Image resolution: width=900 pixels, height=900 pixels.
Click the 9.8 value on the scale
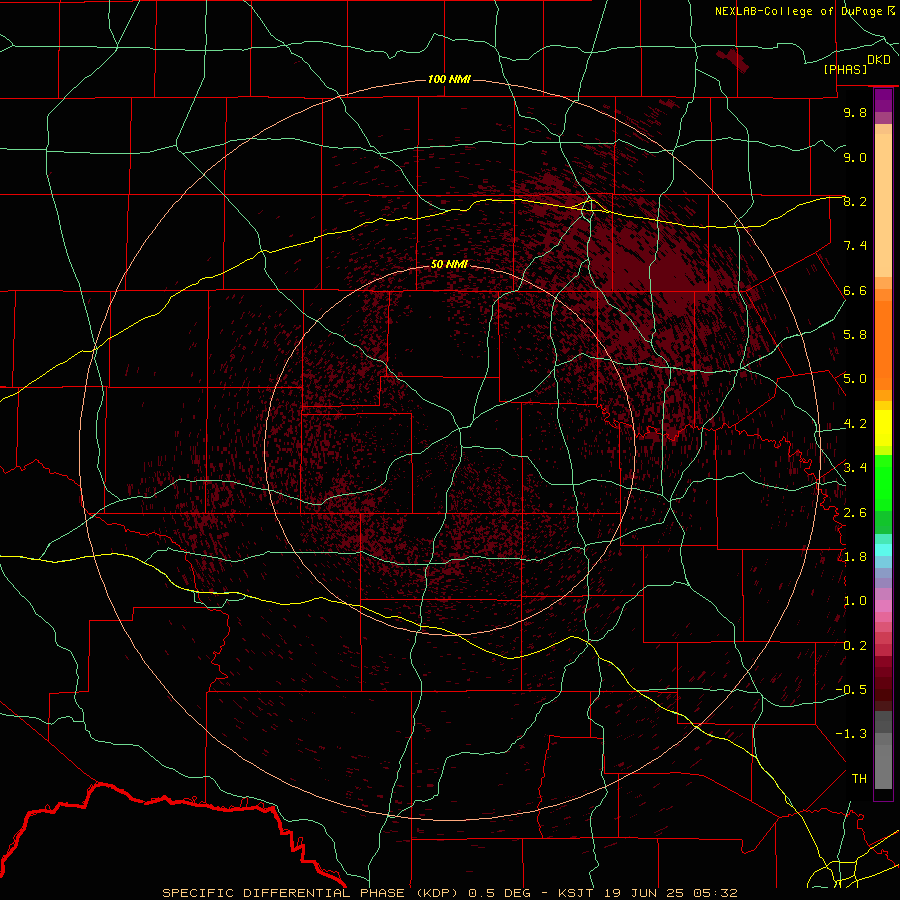[x=855, y=112]
